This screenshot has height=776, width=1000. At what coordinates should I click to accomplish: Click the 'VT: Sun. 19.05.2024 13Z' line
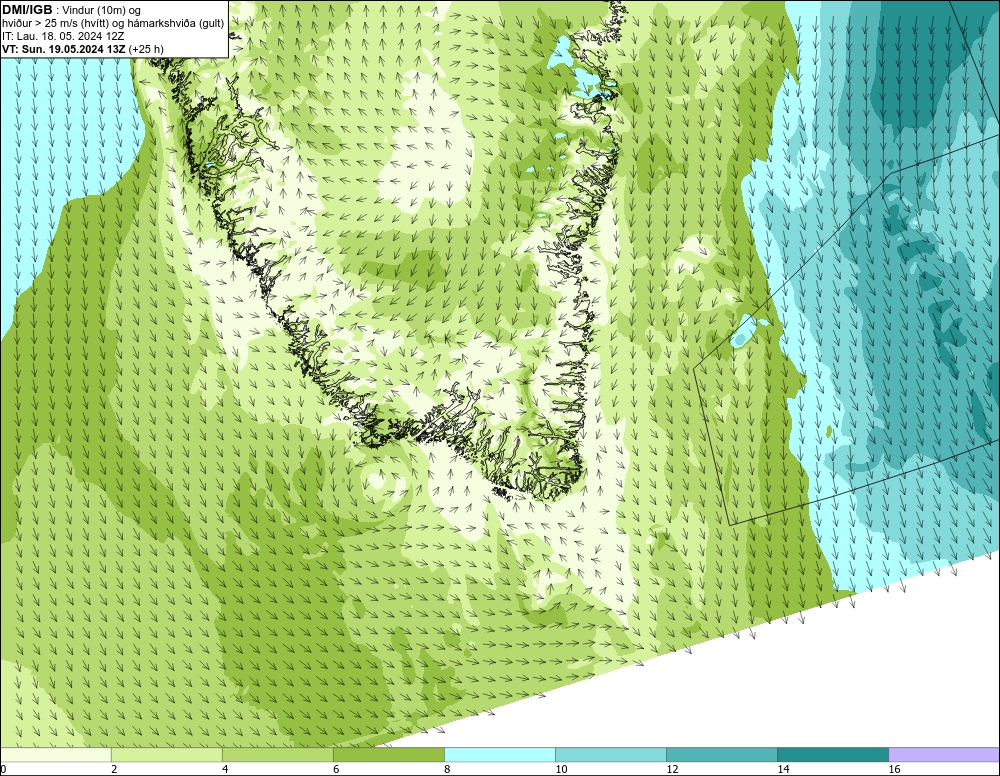(x=64, y=49)
